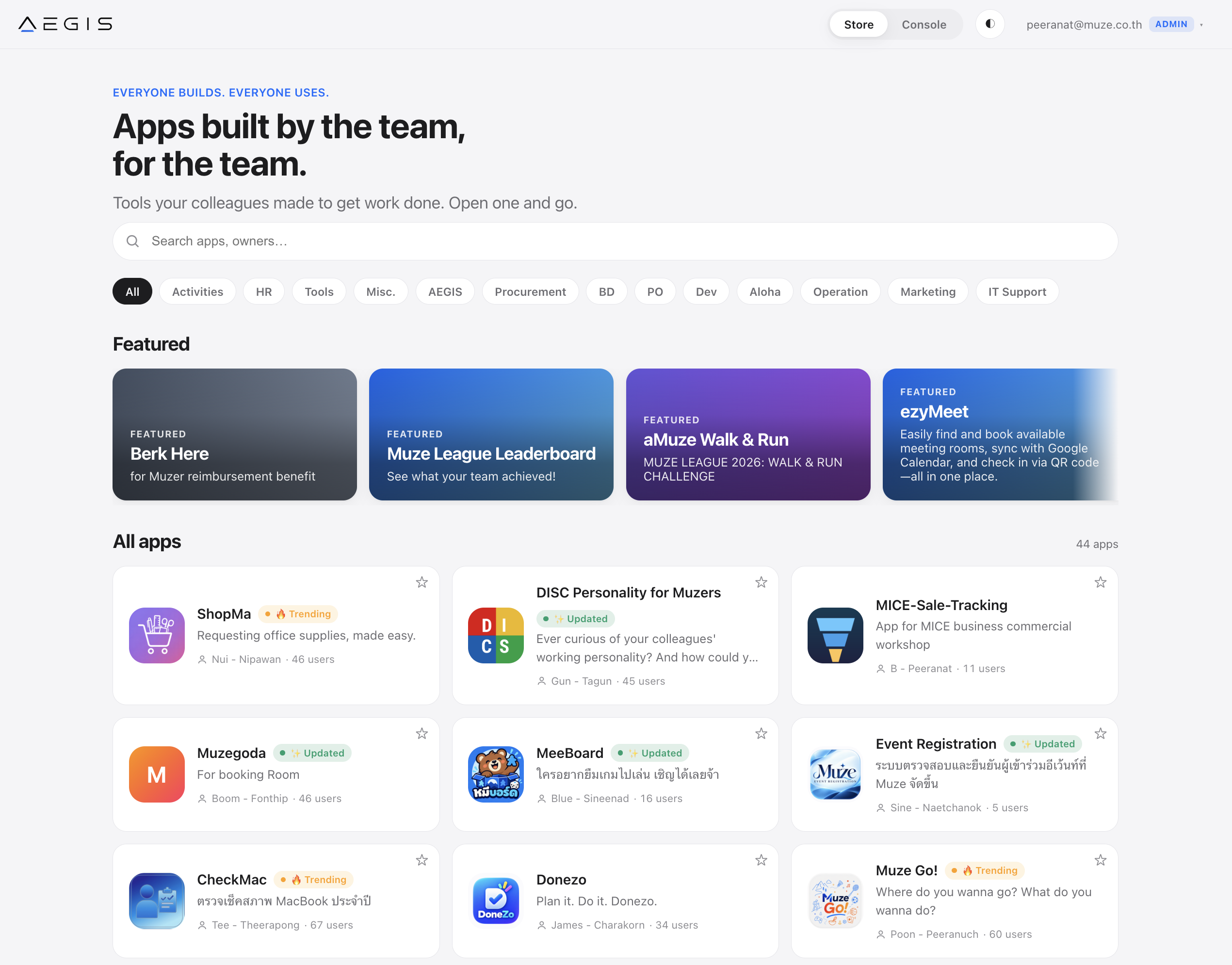Open the CheckMac app icon
The image size is (1232, 965).
(x=157, y=901)
